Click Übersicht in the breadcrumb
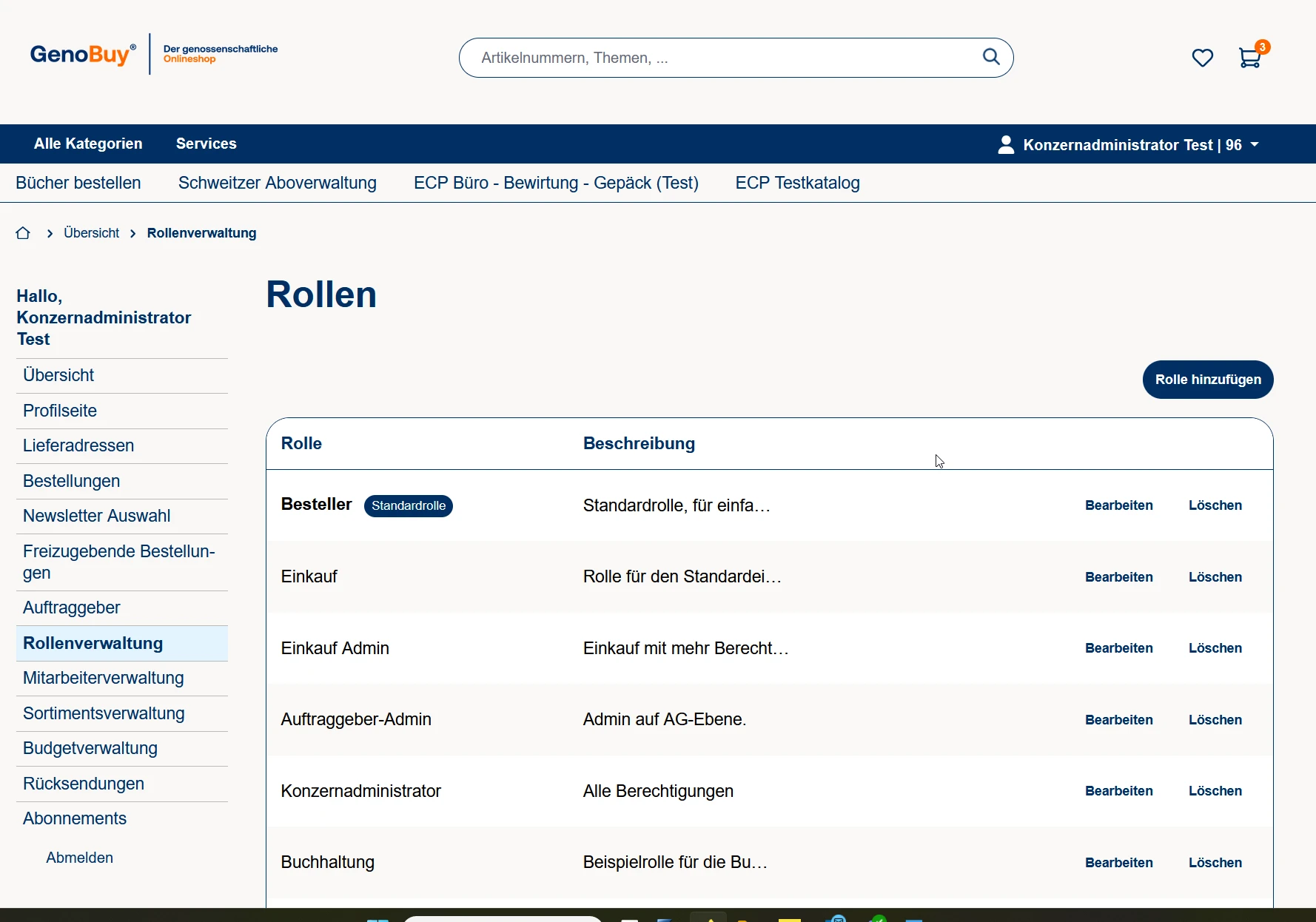Image resolution: width=1316 pixels, height=922 pixels. pos(91,233)
